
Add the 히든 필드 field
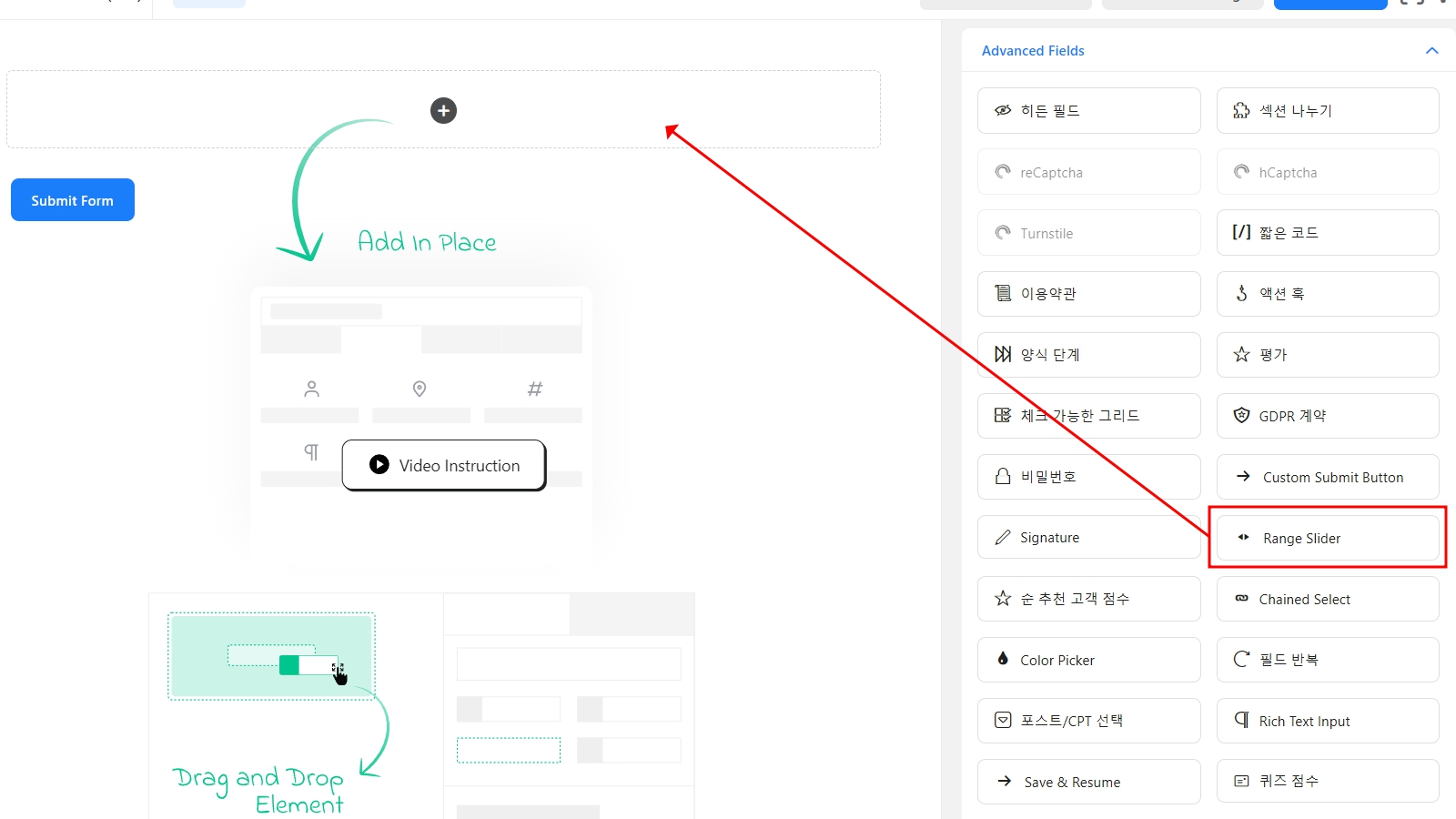pos(1089,111)
